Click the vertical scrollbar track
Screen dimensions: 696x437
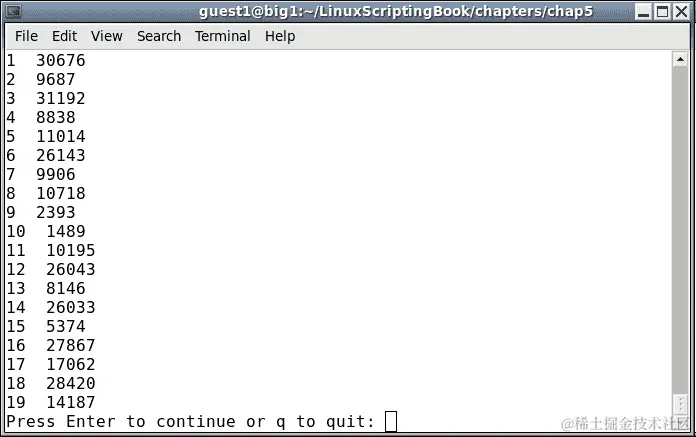[x=680, y=231]
